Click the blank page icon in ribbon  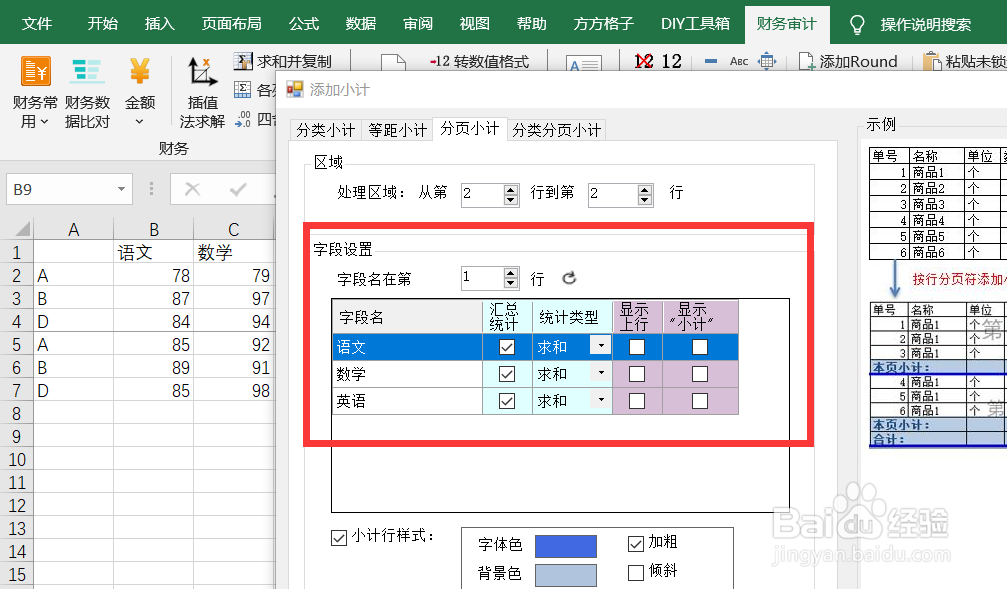click(x=393, y=62)
